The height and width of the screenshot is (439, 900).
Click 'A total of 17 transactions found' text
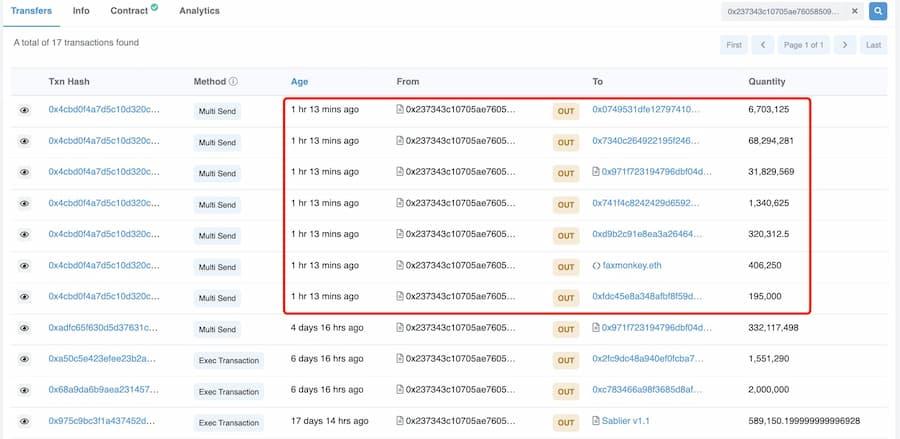tap(76, 42)
